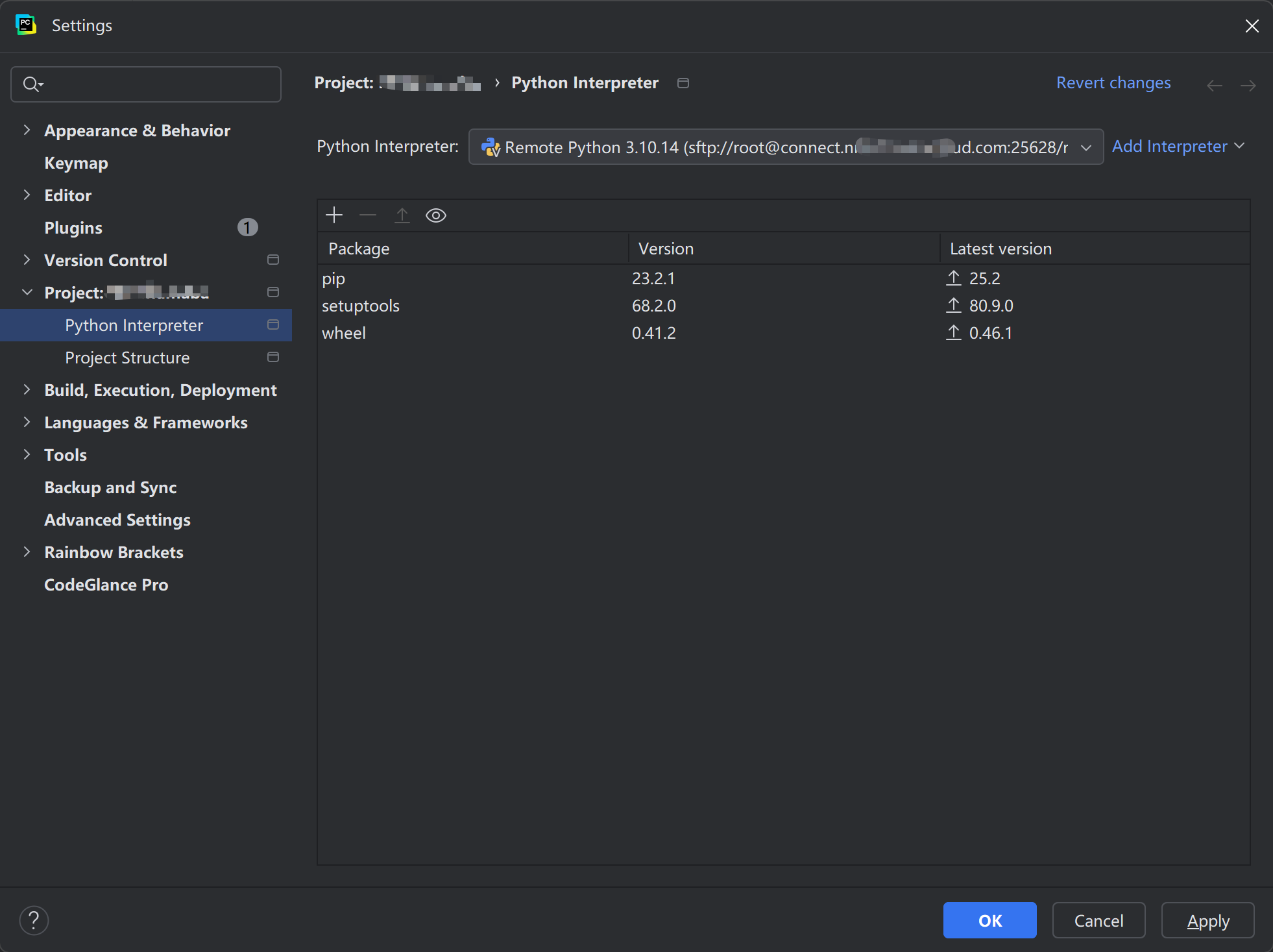Click the Project breadcrumb link
This screenshot has width=1273, height=952.
398,83
